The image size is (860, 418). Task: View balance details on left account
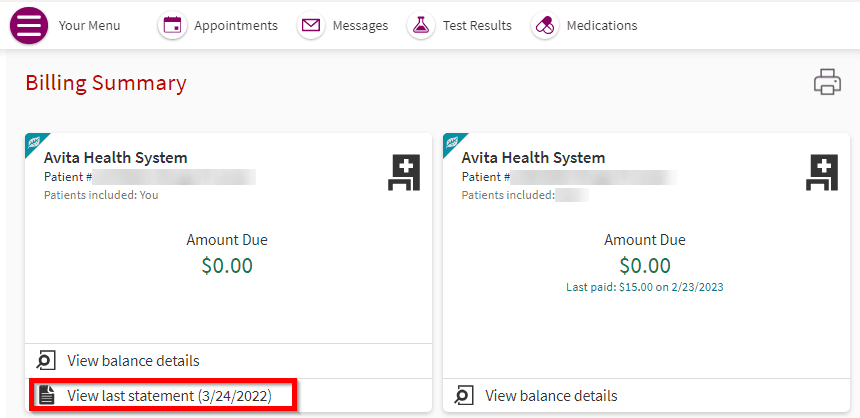tap(133, 361)
